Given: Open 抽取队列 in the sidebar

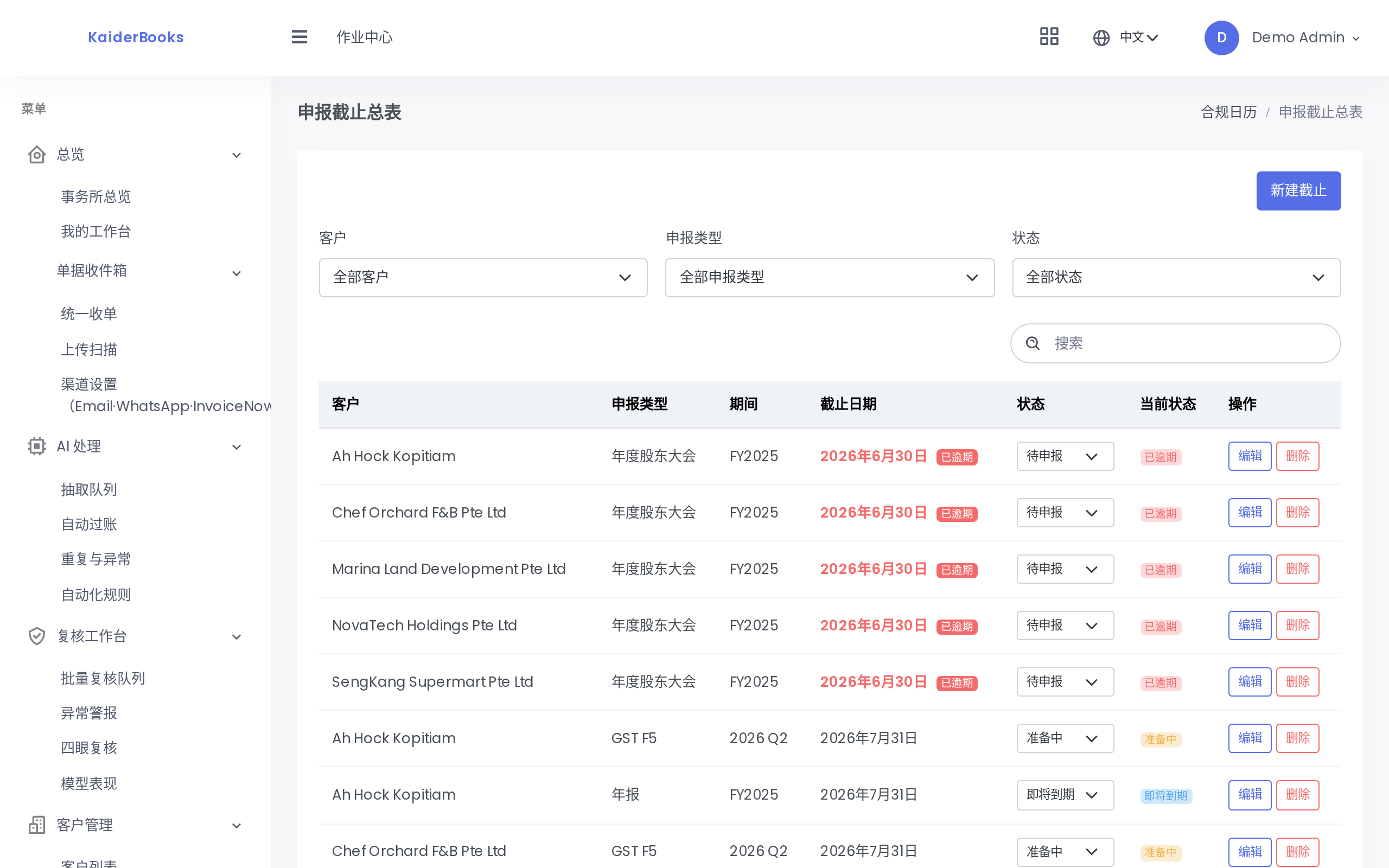Looking at the screenshot, I should [89, 489].
